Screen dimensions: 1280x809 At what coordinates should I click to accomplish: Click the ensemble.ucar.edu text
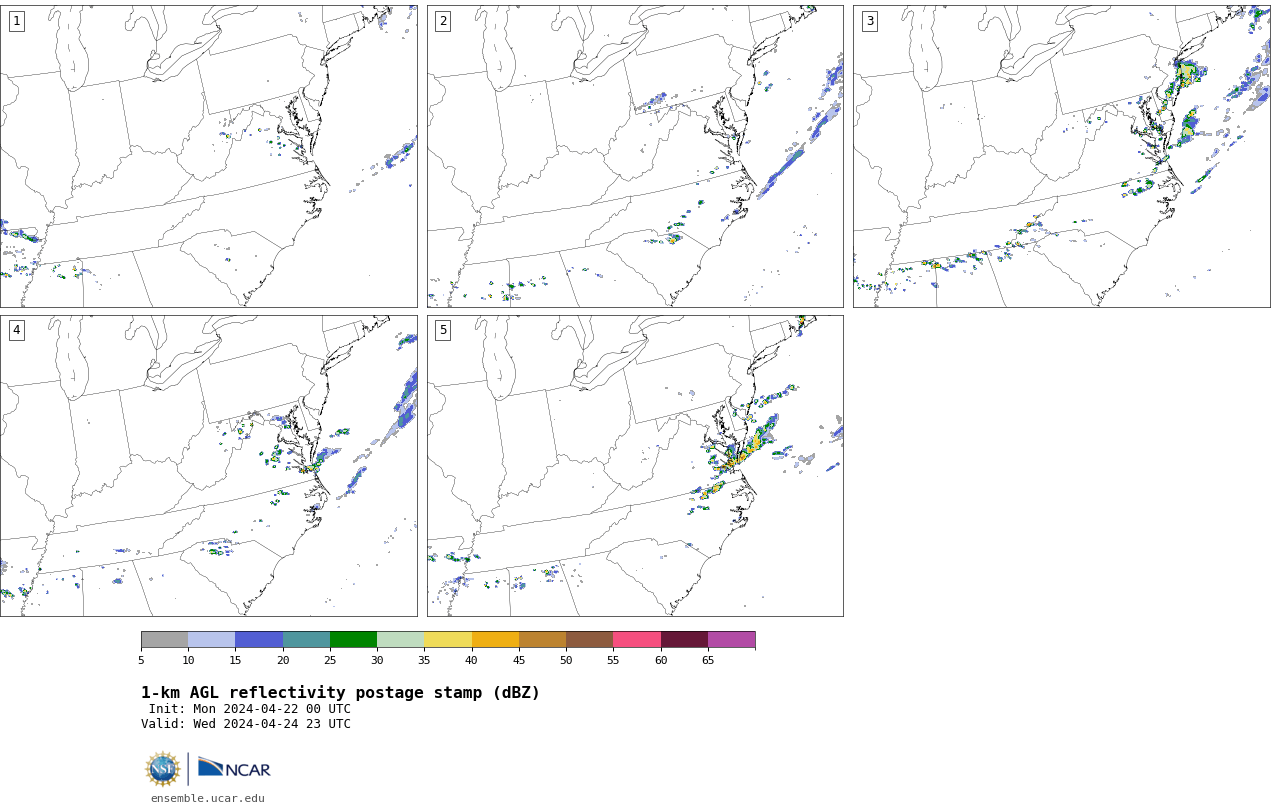[208, 798]
